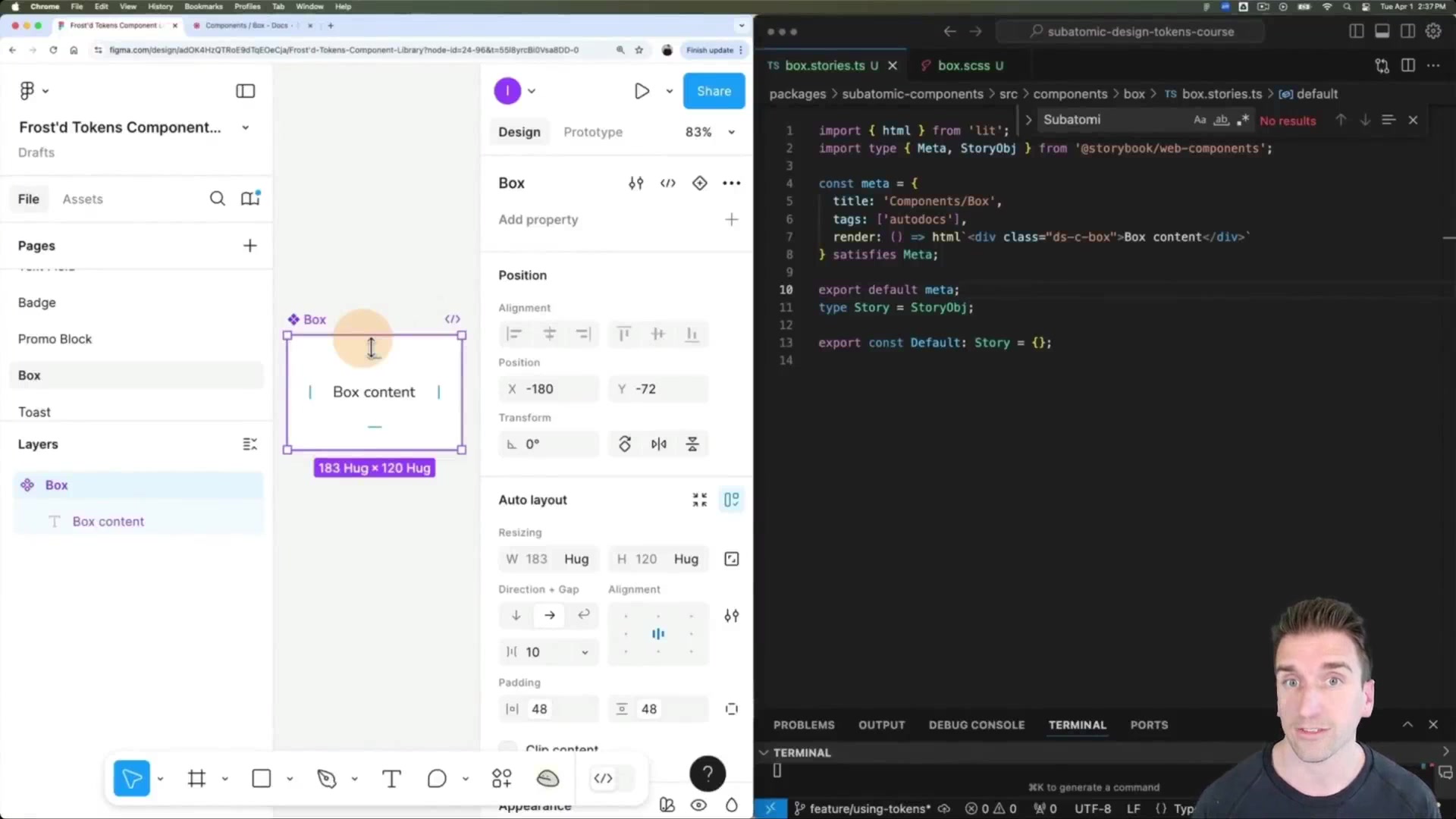
Task: Open the PROBLEMS panel tab
Action: 804,726
